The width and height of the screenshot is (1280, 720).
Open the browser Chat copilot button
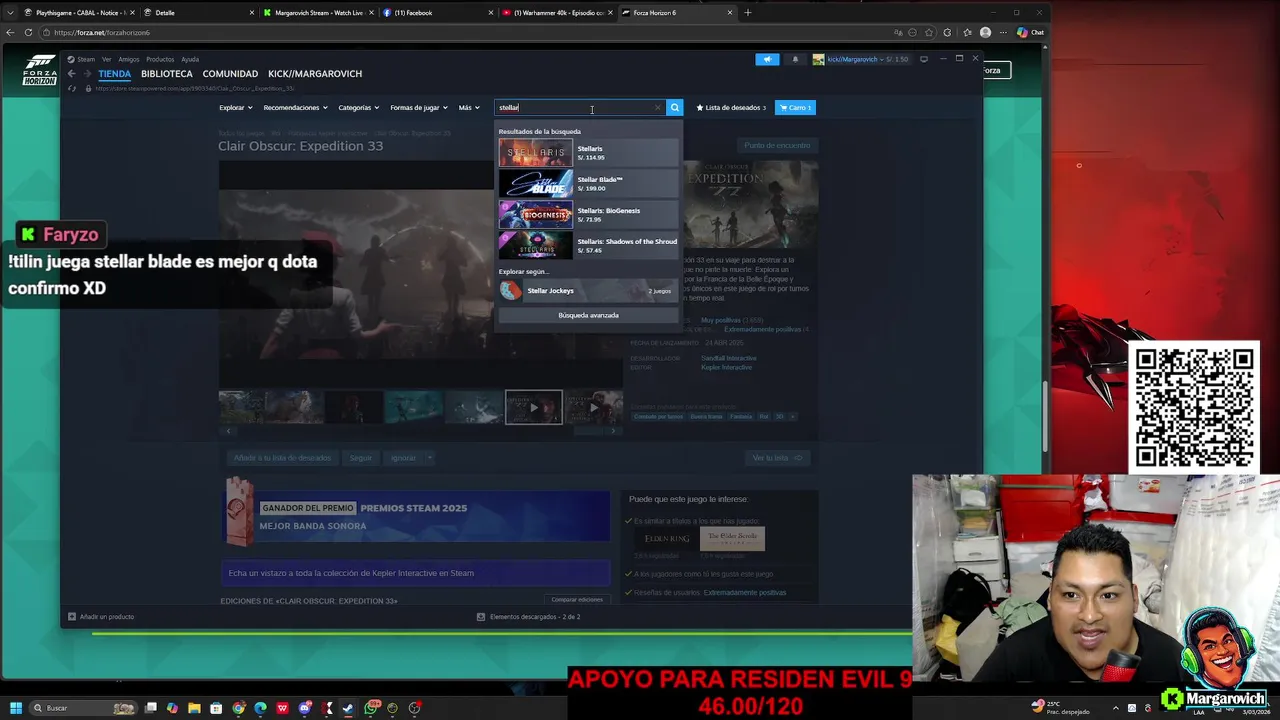point(1030,32)
